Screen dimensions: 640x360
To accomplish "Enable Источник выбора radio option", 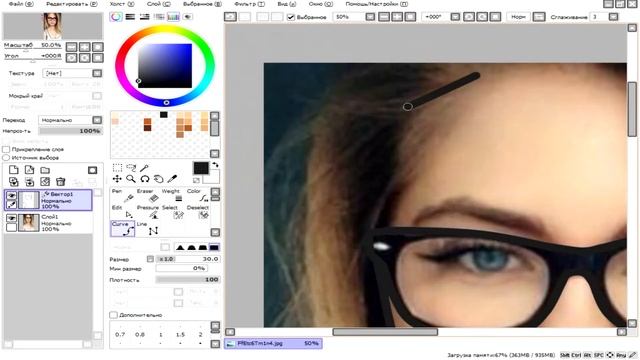I will (6, 158).
